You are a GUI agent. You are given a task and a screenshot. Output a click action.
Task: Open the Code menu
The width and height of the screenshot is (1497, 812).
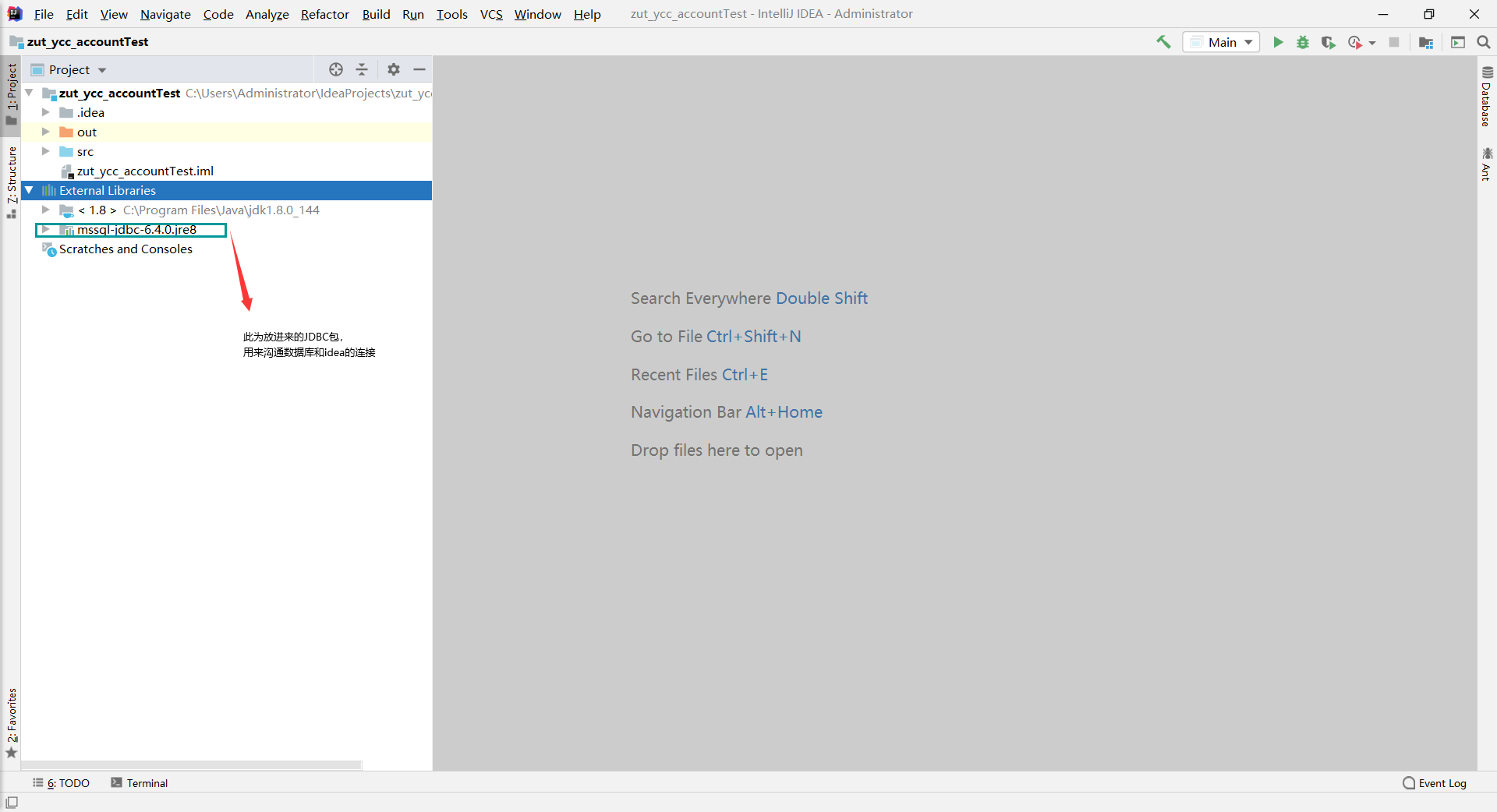[x=218, y=14]
